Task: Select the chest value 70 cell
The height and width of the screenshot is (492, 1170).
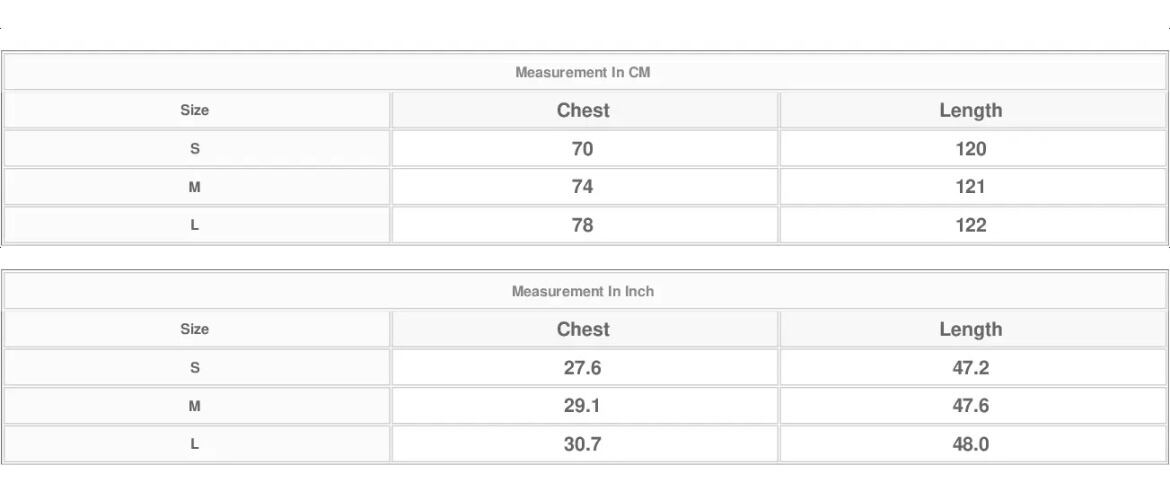Action: pyautogui.click(x=583, y=149)
